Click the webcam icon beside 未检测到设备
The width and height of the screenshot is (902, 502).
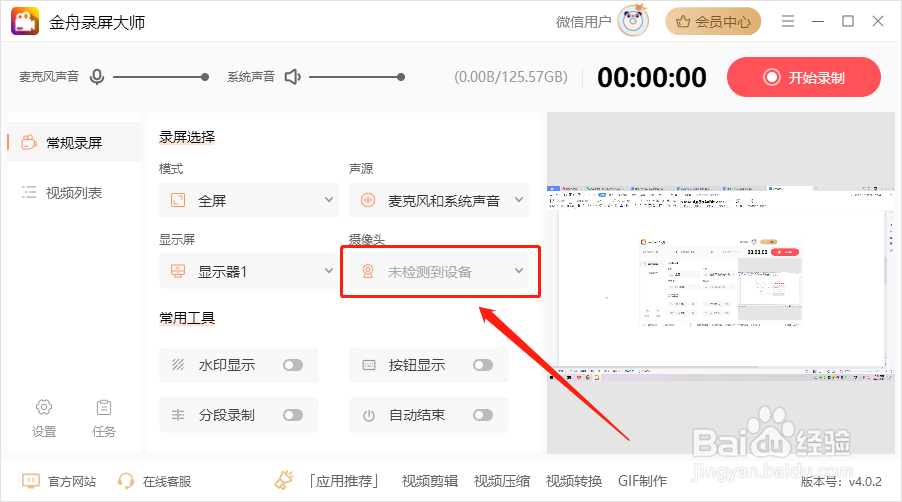(x=368, y=271)
